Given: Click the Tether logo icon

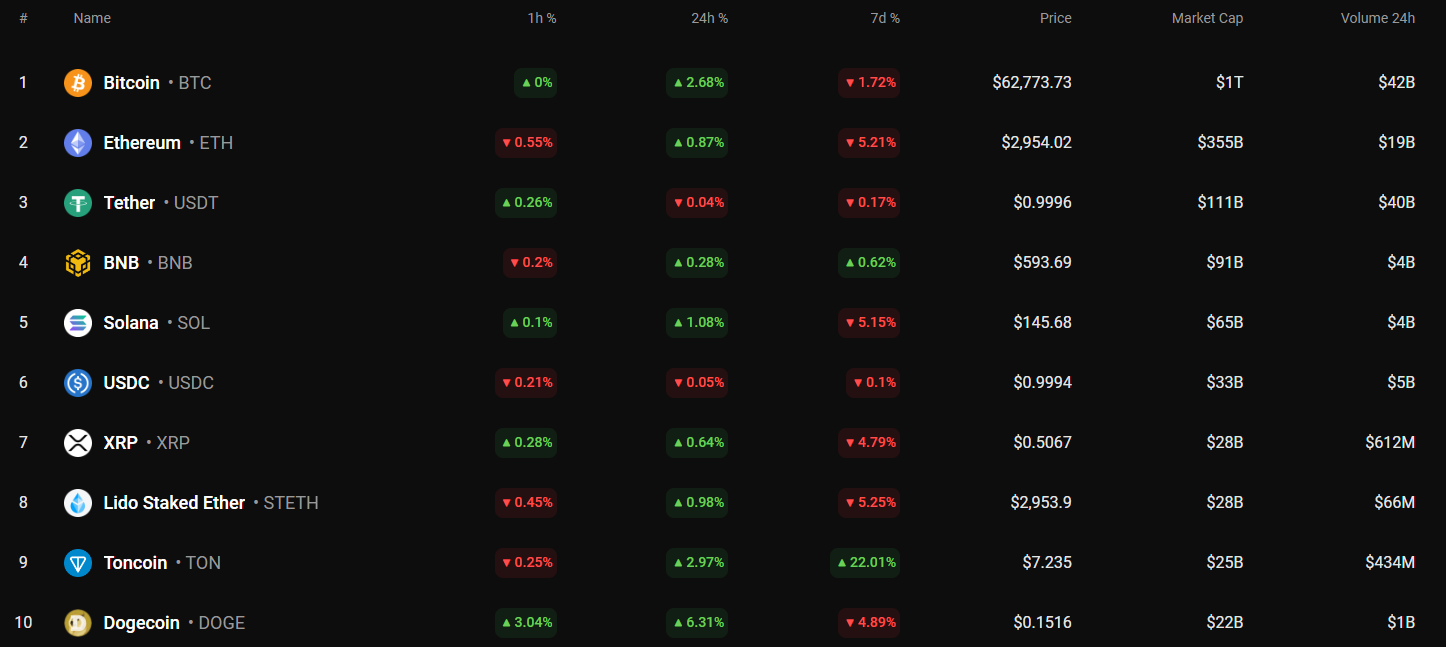Looking at the screenshot, I should 78,203.
